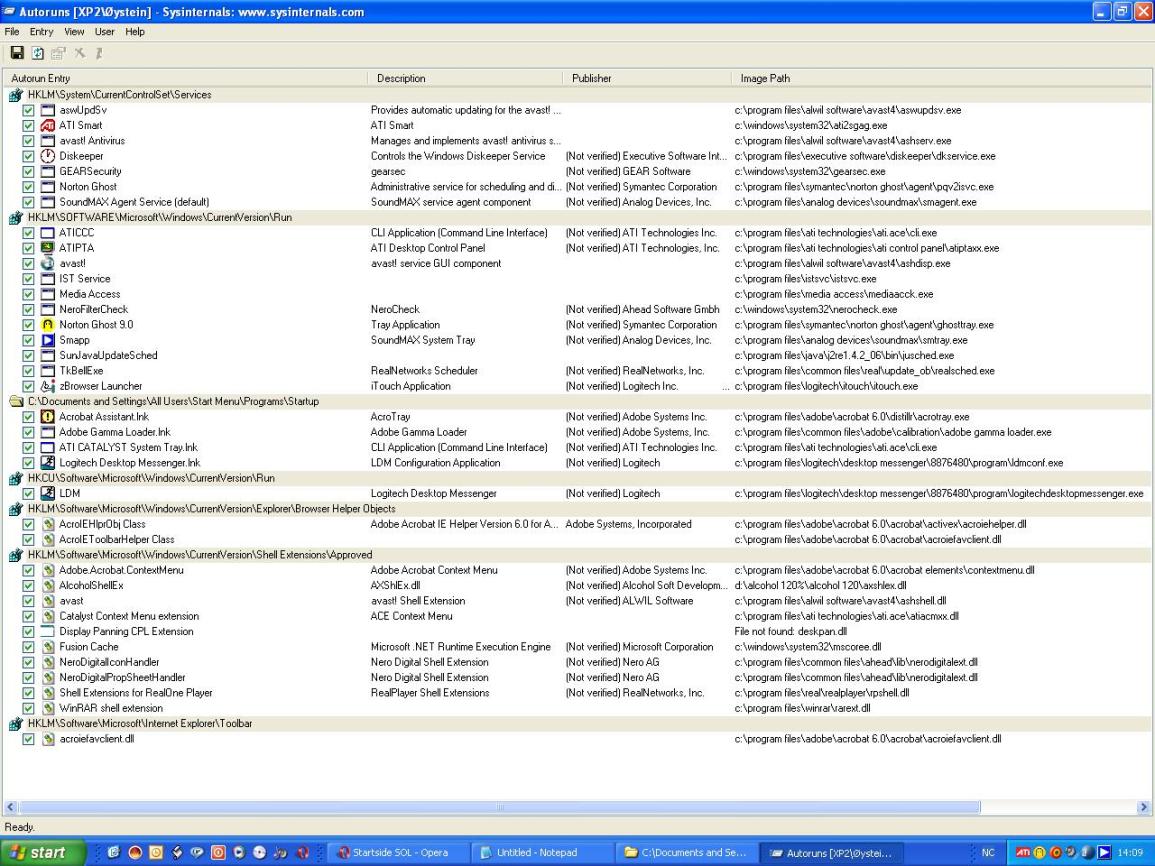Click the horizontal scrollbar thumb
This screenshot has height=866, width=1155.
coord(499,808)
